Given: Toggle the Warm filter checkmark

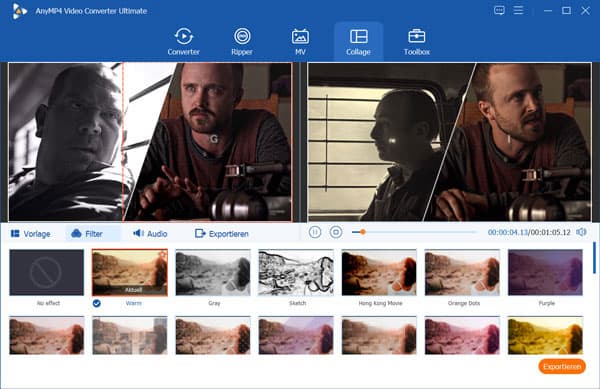Looking at the screenshot, I should pyautogui.click(x=97, y=303).
